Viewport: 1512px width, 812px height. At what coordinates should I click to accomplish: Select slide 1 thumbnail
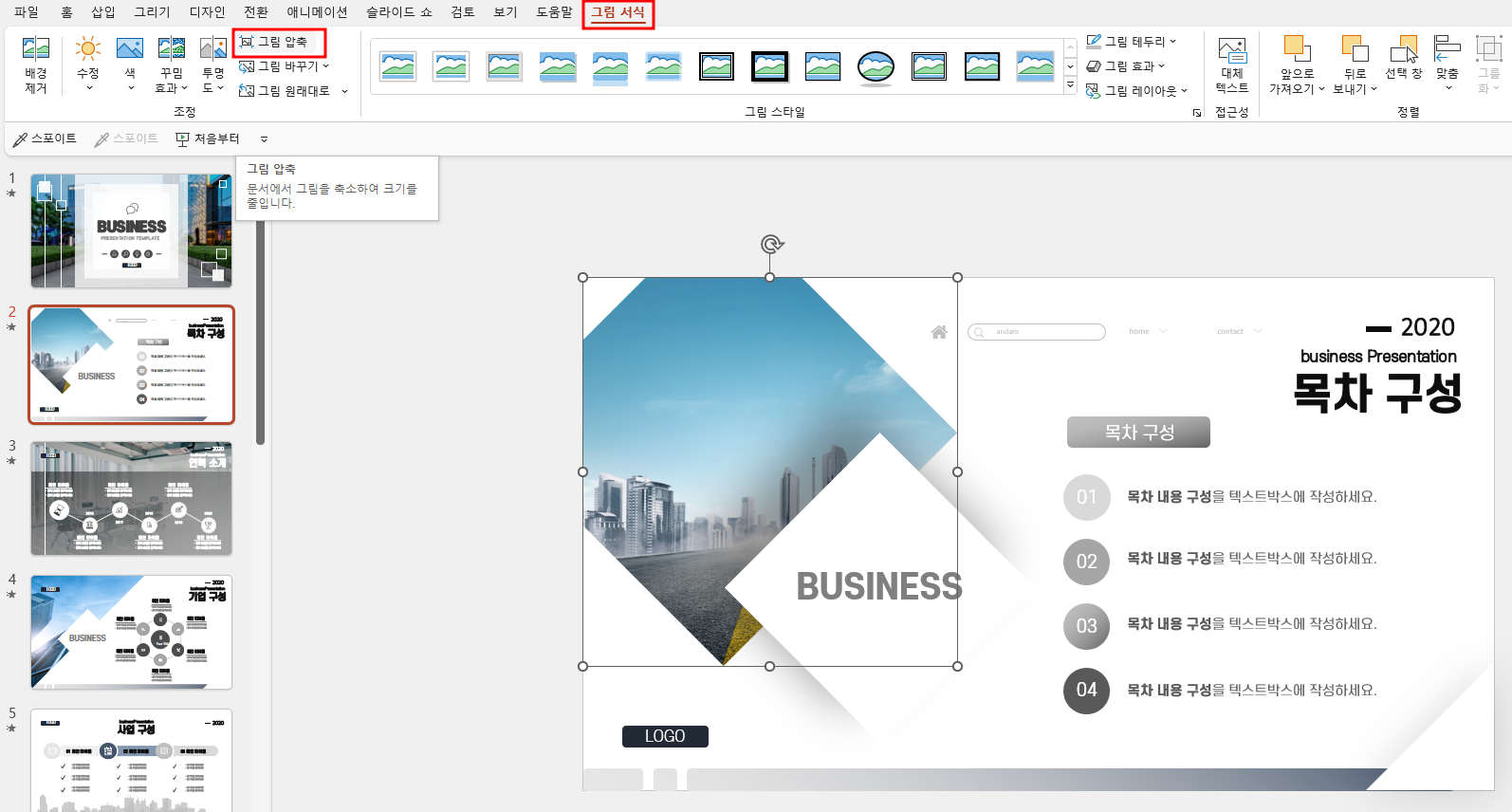[x=131, y=231]
